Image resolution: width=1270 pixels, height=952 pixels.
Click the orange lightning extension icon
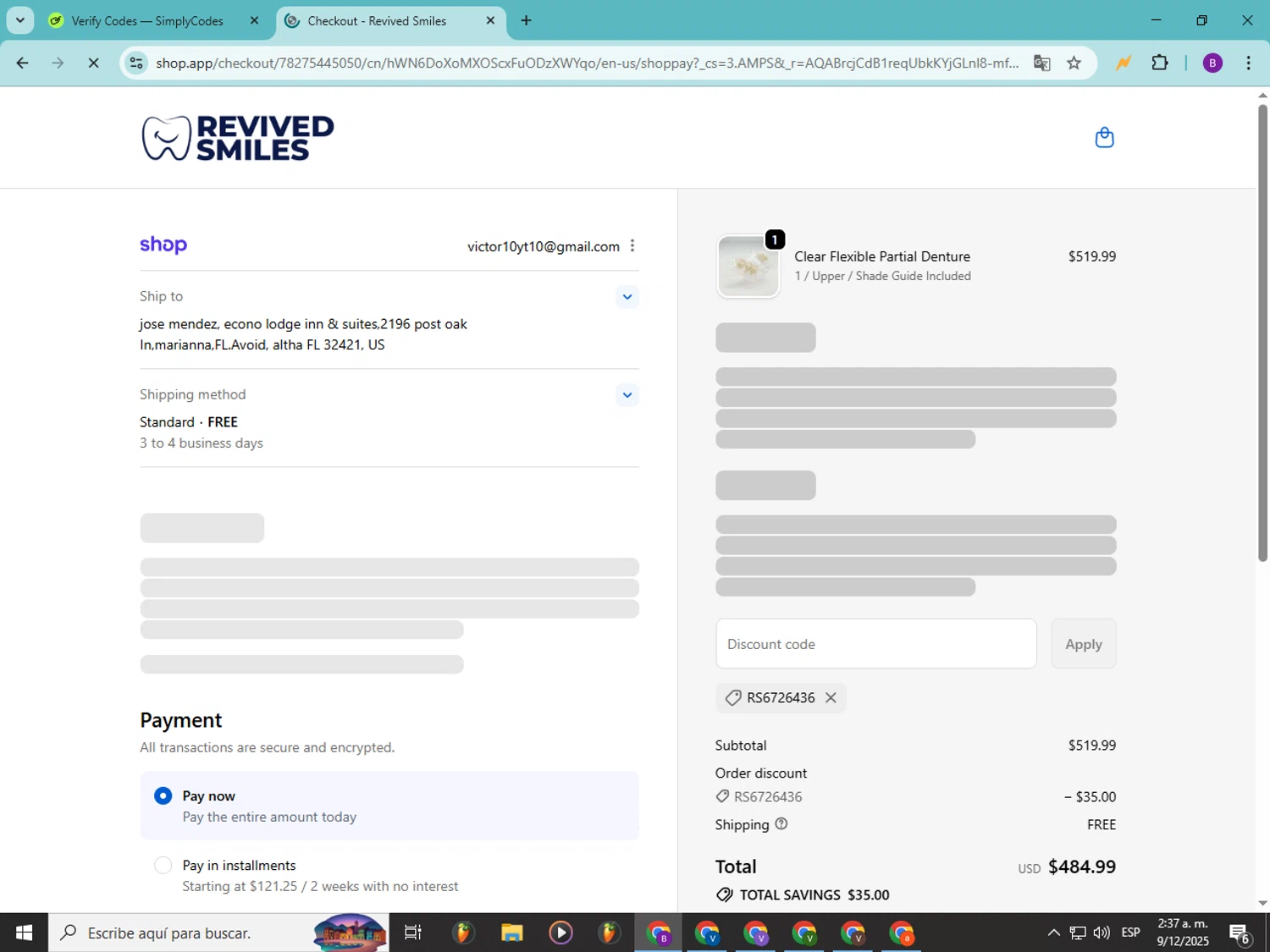tap(1123, 63)
